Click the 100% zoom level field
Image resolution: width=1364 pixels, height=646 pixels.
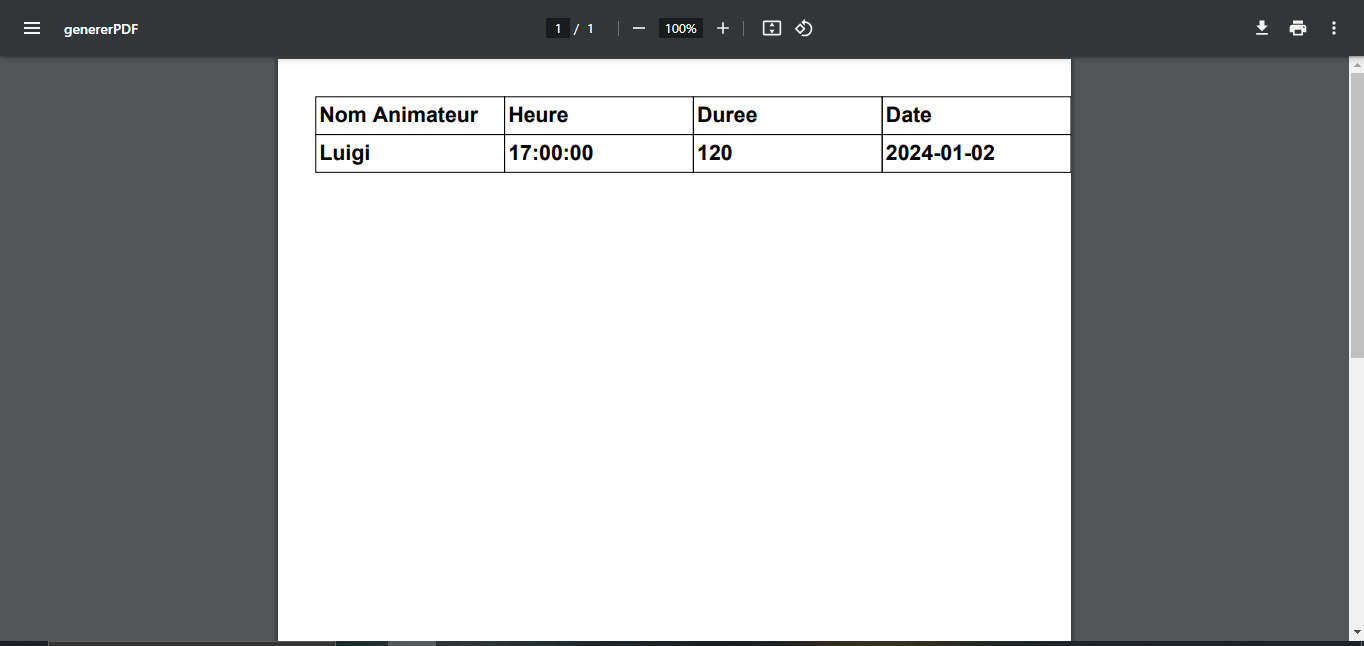click(x=680, y=28)
